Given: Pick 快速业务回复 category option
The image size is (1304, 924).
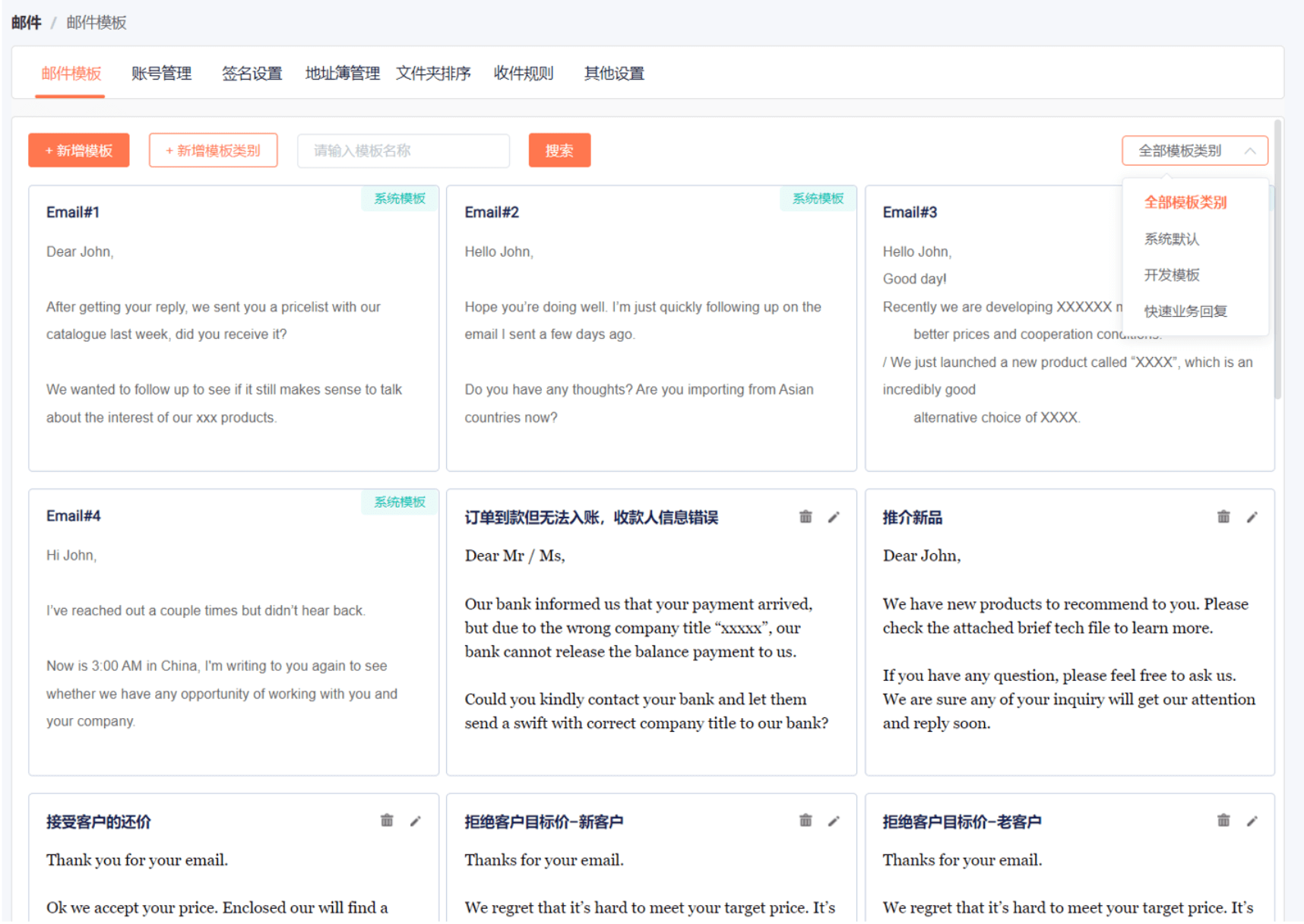Looking at the screenshot, I should [x=1185, y=312].
